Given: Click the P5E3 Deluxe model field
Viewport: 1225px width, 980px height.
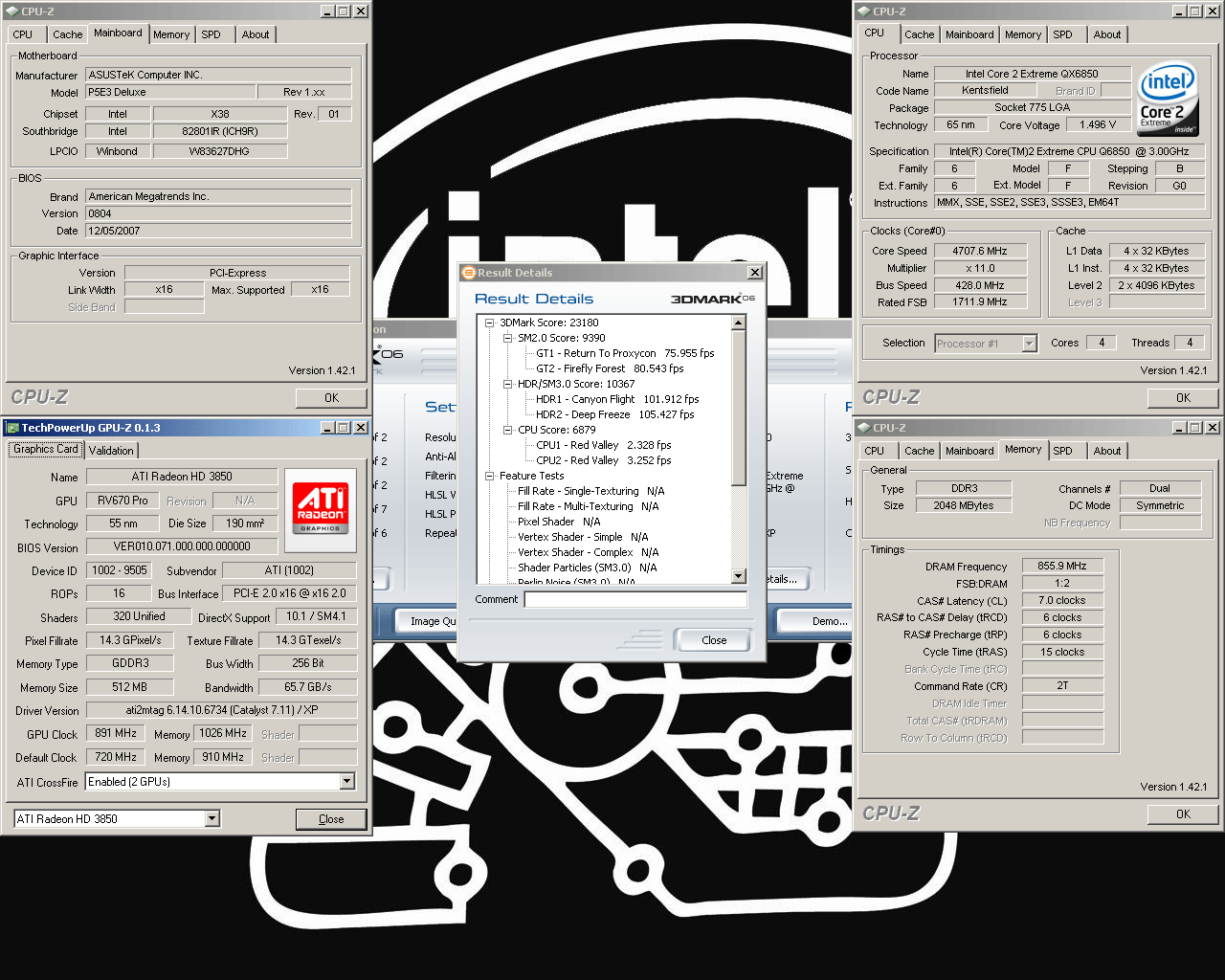Looking at the screenshot, I should (x=170, y=92).
